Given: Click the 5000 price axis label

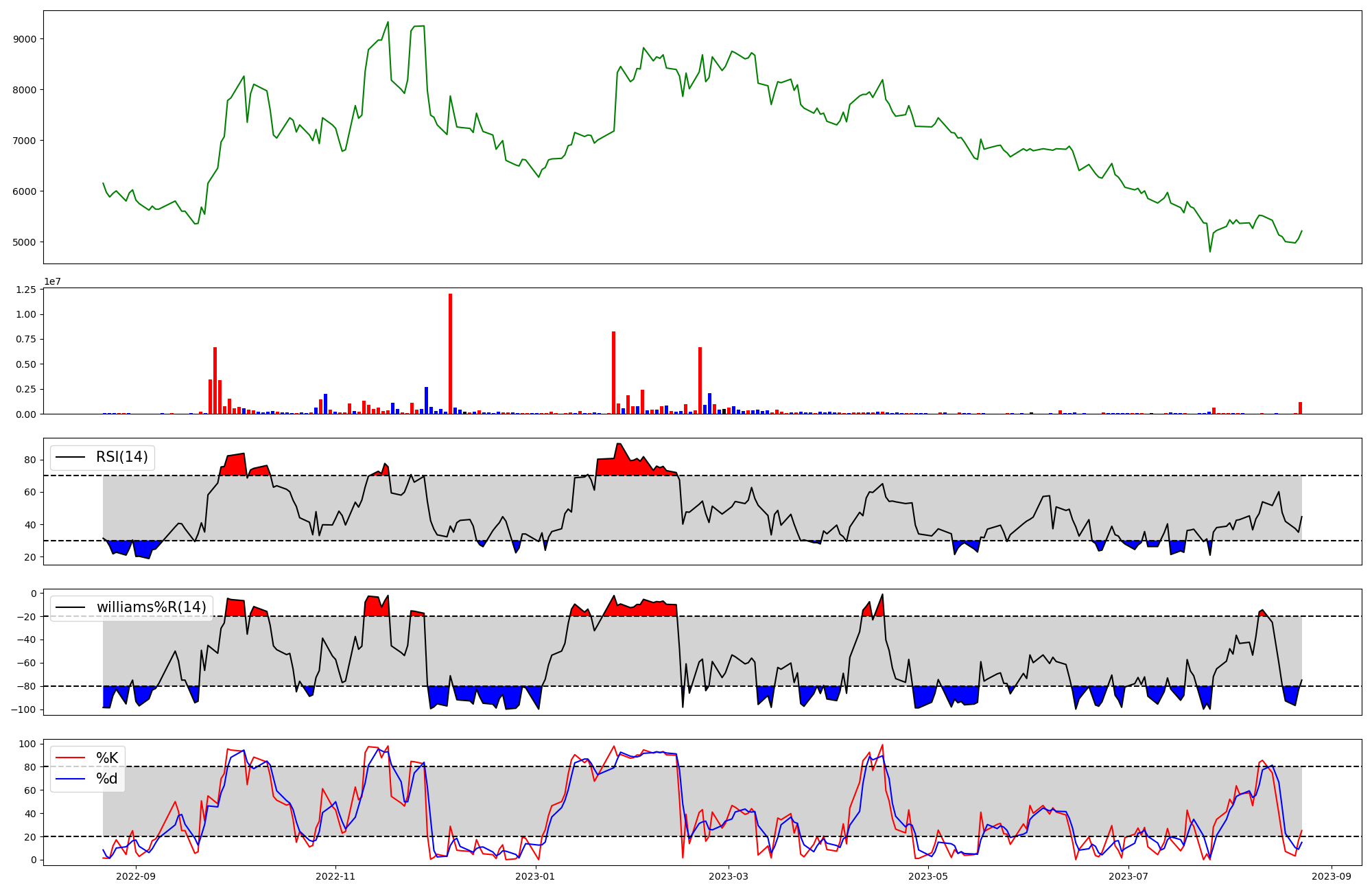Looking at the screenshot, I should click(25, 242).
